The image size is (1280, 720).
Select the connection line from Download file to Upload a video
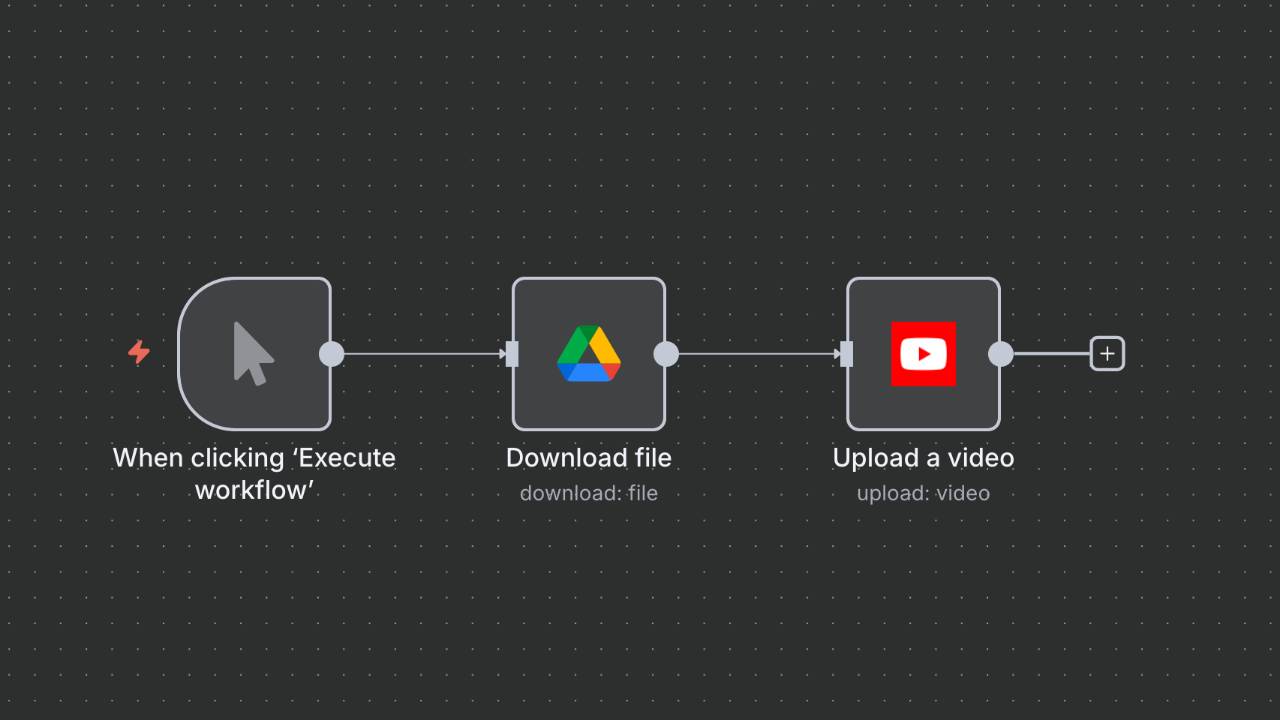tap(756, 354)
